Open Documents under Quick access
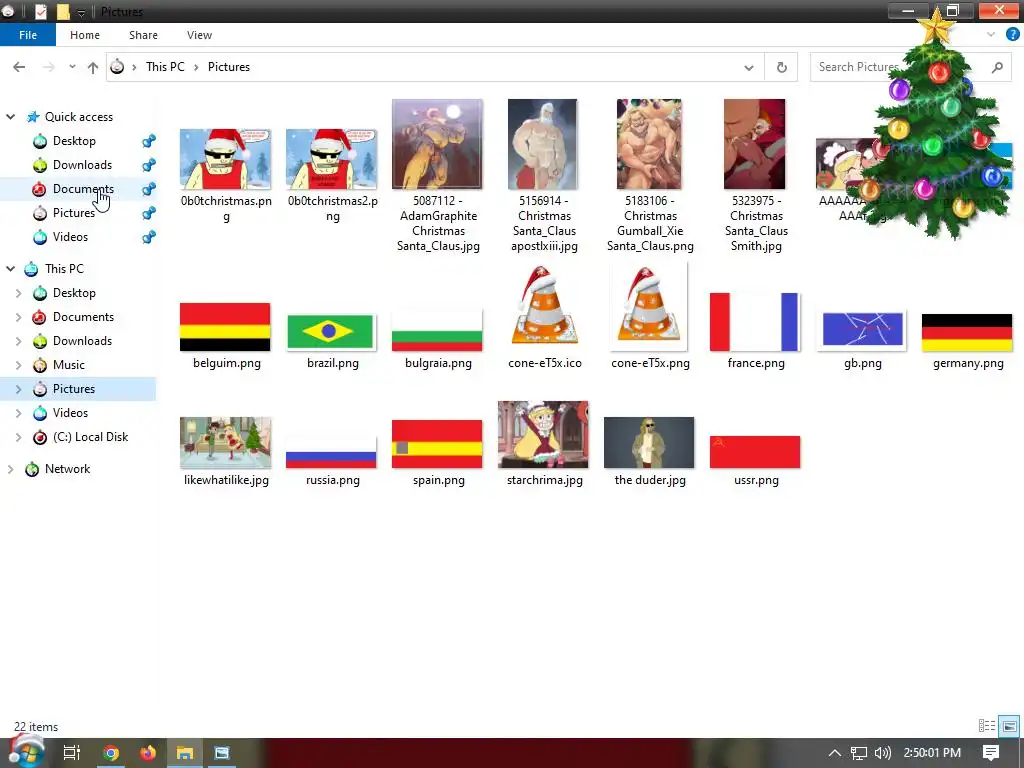This screenshot has height=768, width=1024. [x=84, y=189]
